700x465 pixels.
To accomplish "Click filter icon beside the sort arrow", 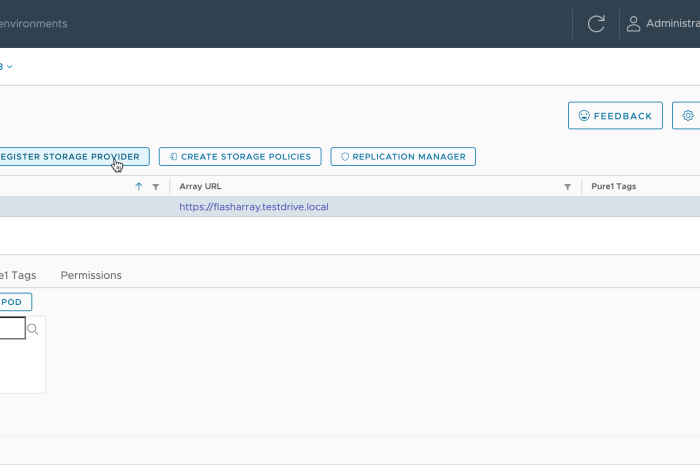I will (x=155, y=187).
